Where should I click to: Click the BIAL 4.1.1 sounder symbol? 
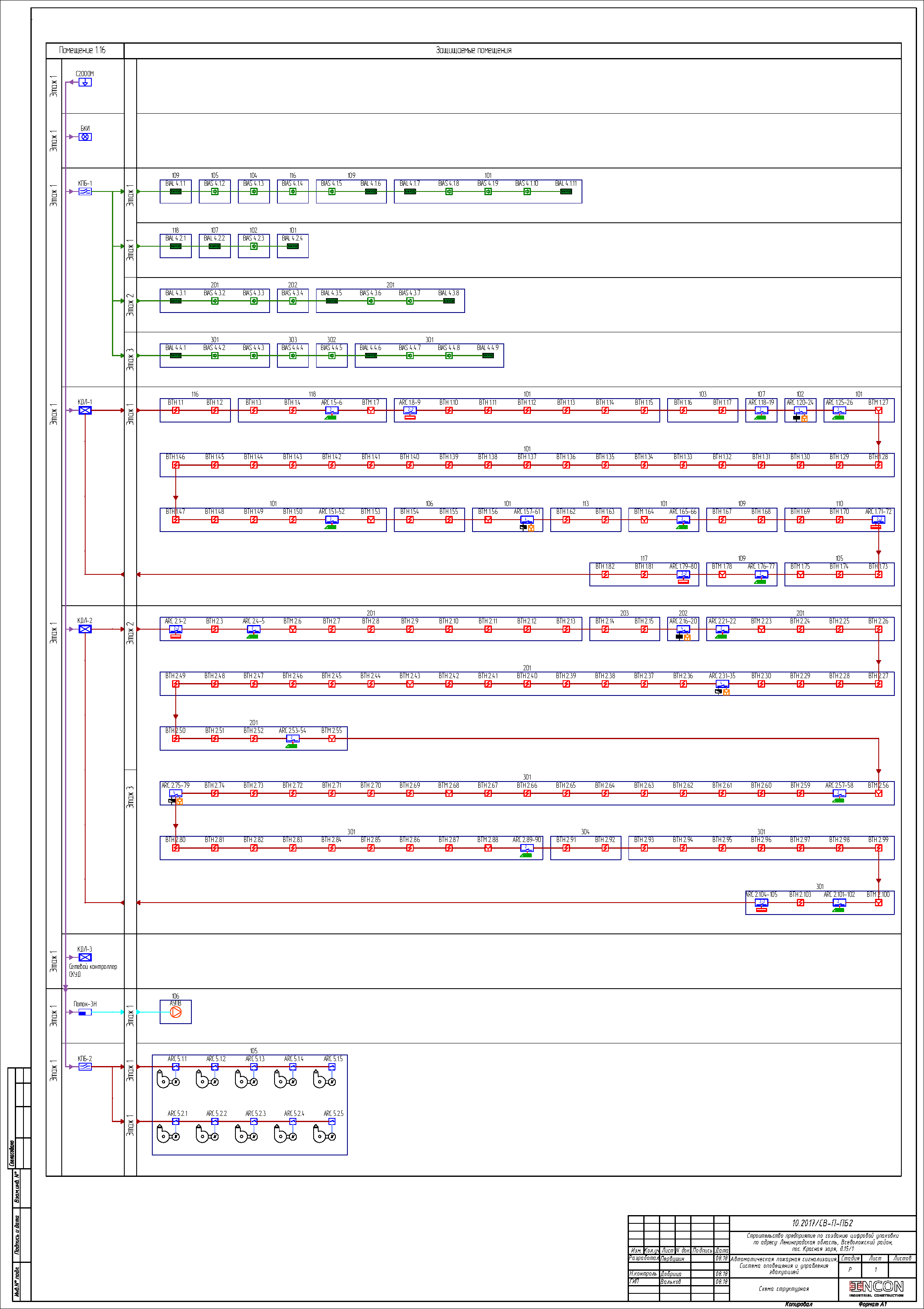coord(176,191)
